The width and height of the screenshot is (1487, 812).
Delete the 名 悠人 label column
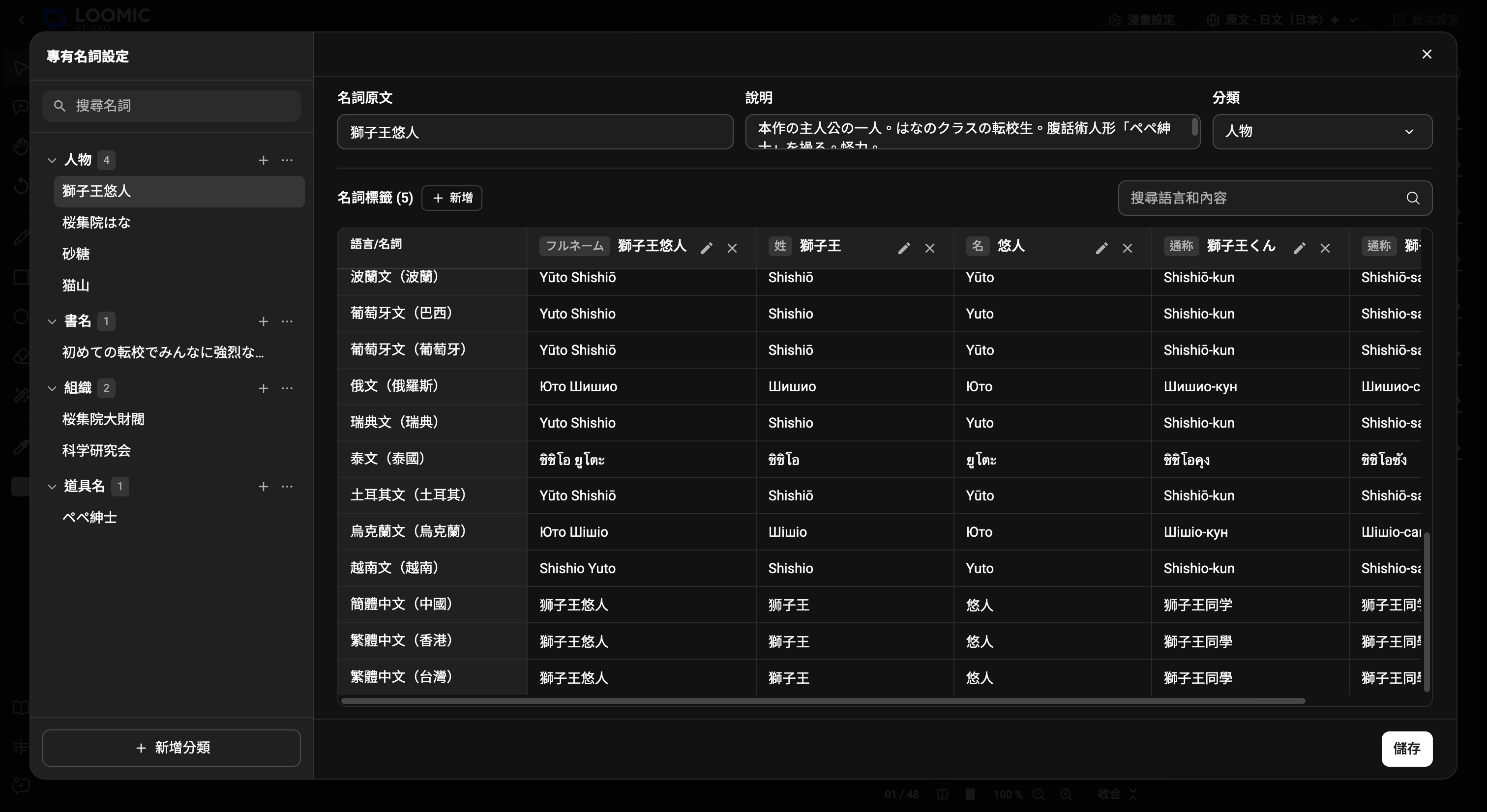[x=1127, y=248]
